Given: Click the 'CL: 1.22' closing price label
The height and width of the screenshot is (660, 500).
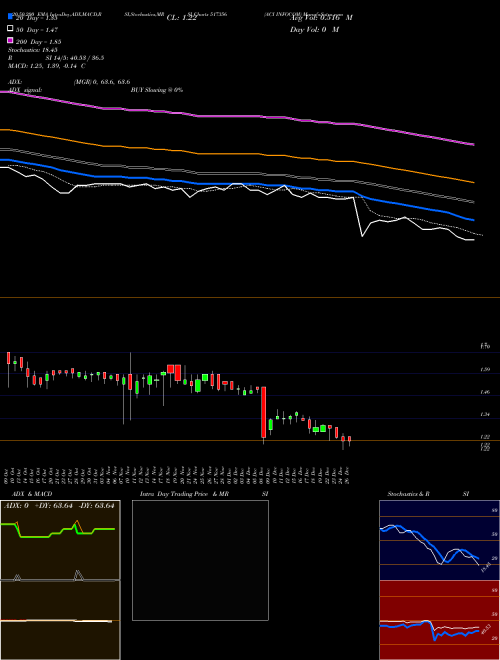Looking at the screenshot, I should (181, 18).
